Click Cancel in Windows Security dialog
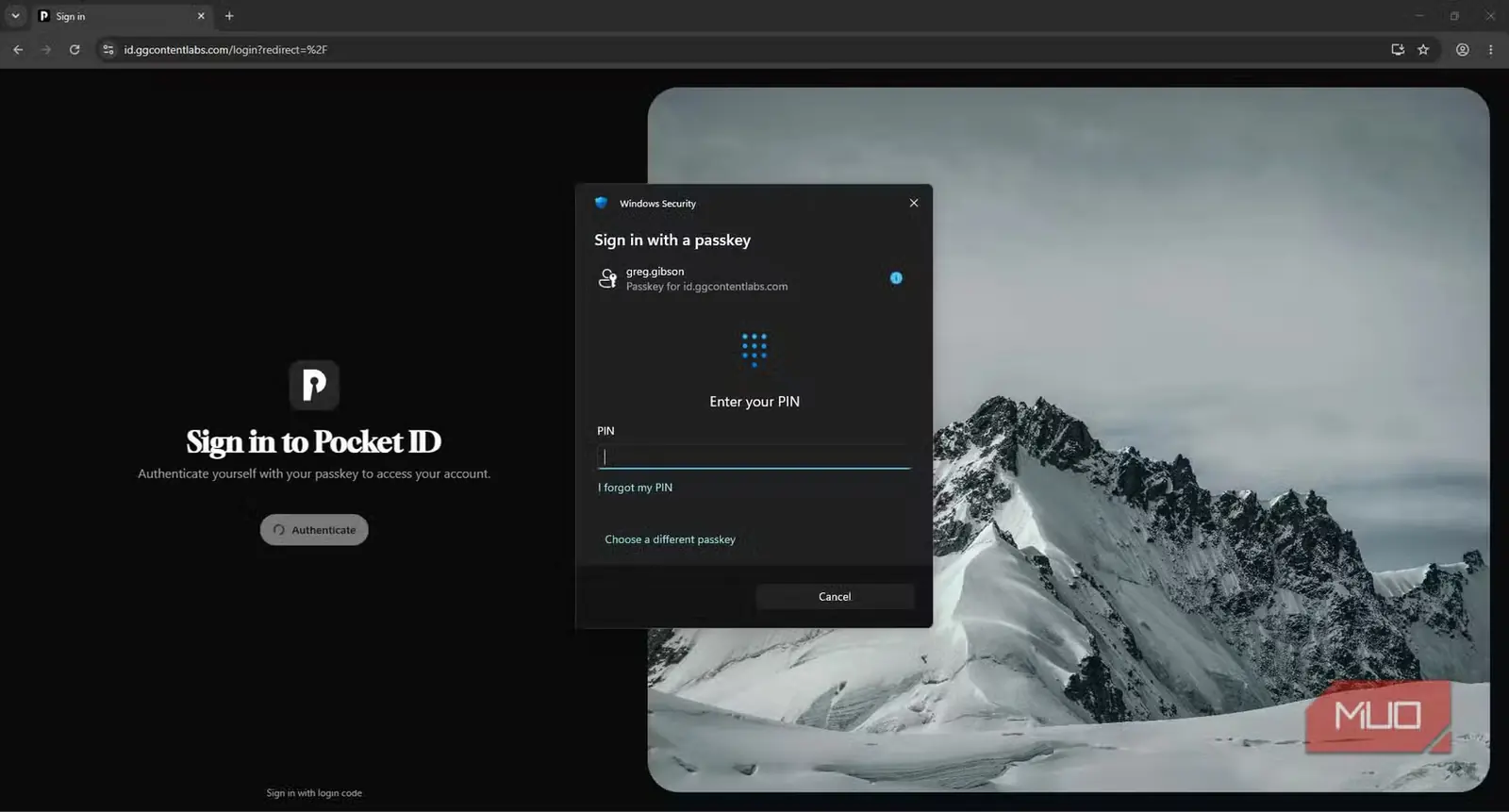The image size is (1509, 812). click(835, 597)
